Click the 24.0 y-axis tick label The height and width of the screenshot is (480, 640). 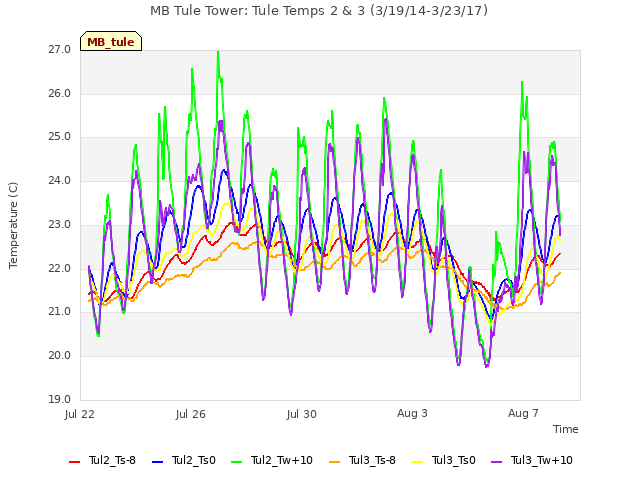tap(60, 180)
